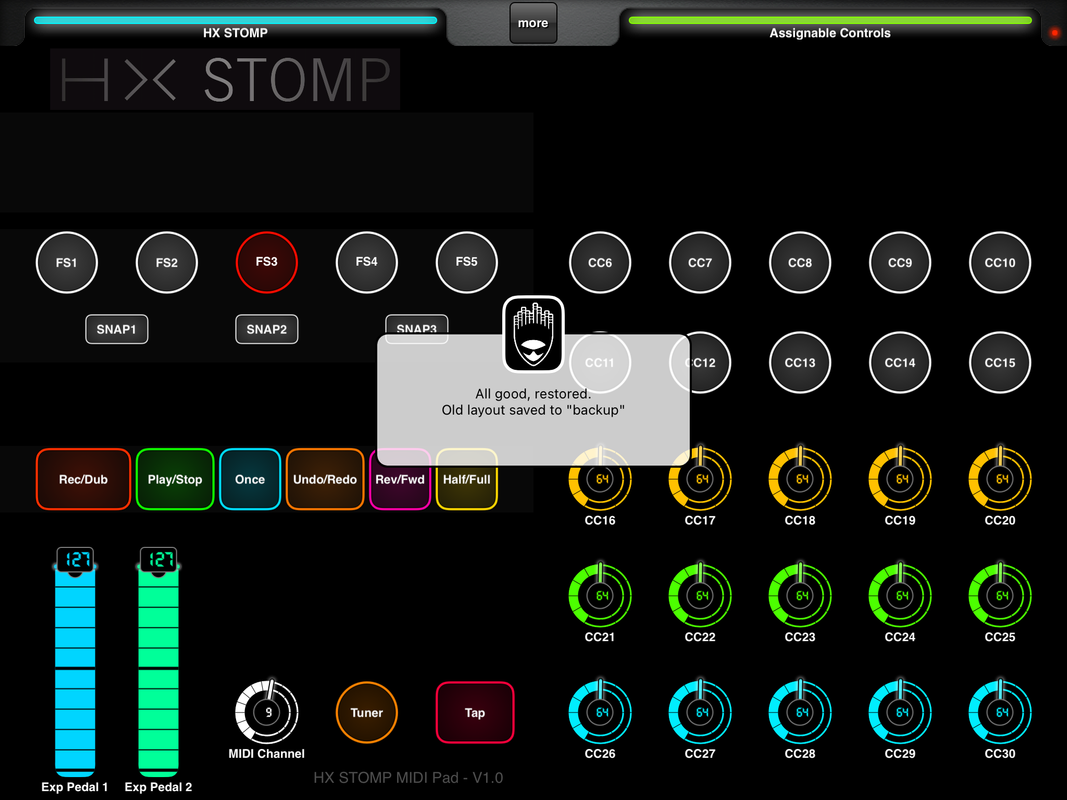Click the 127 value display of Exp Pedal 1
Viewport: 1067px width, 800px height.
75,559
